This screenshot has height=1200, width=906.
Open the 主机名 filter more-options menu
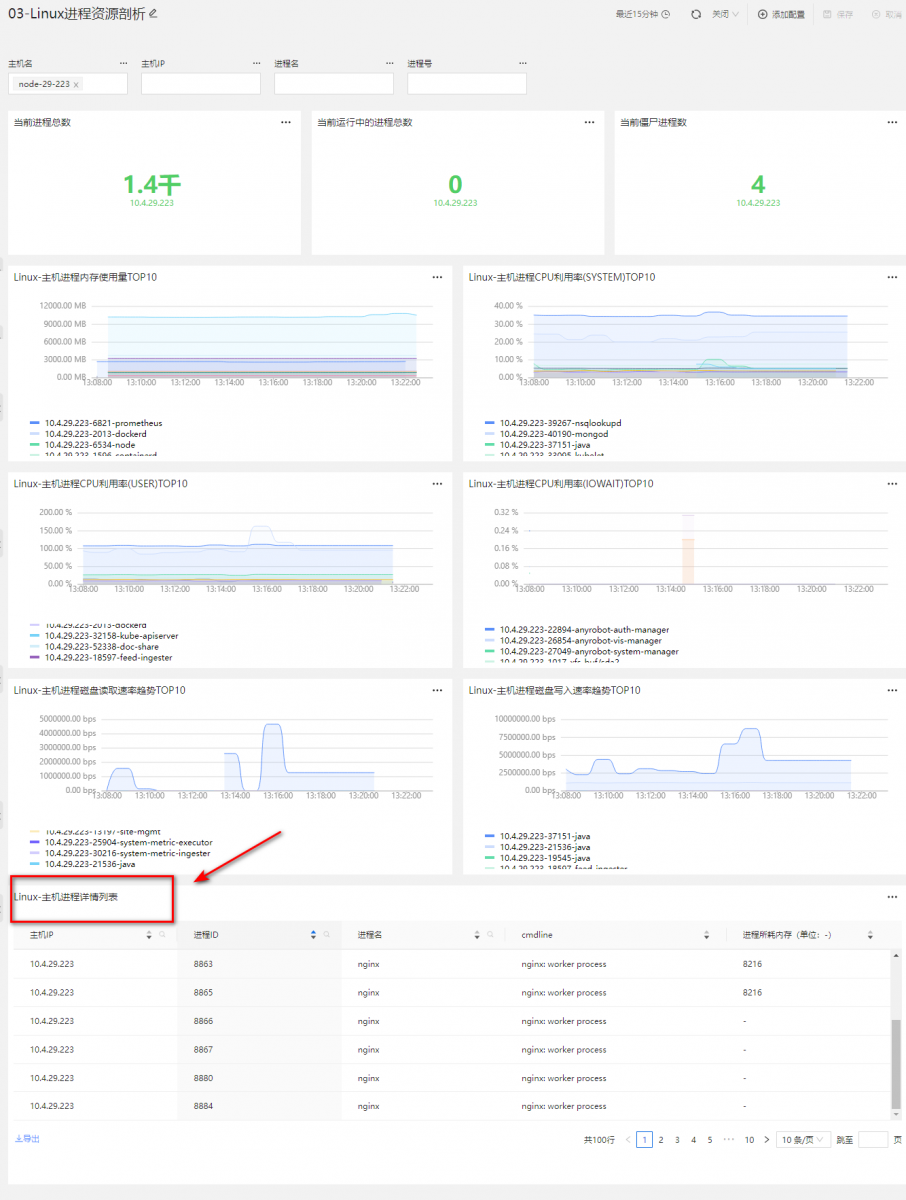click(x=123, y=63)
